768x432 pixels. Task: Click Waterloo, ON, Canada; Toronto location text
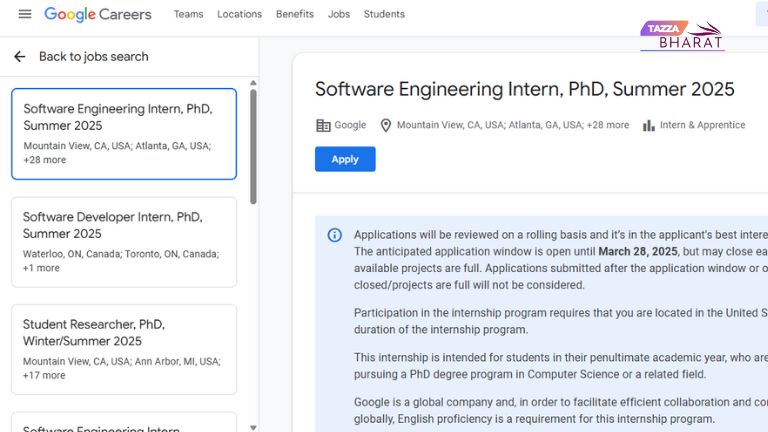click(x=121, y=261)
